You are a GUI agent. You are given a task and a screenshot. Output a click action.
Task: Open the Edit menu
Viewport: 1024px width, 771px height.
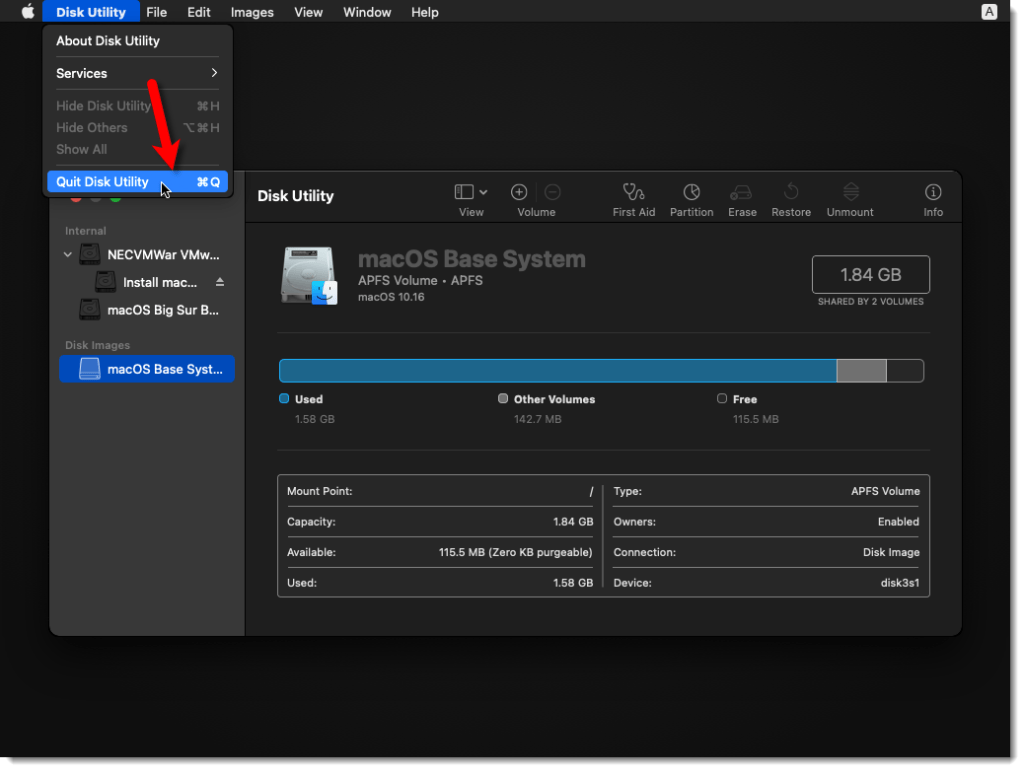[199, 12]
